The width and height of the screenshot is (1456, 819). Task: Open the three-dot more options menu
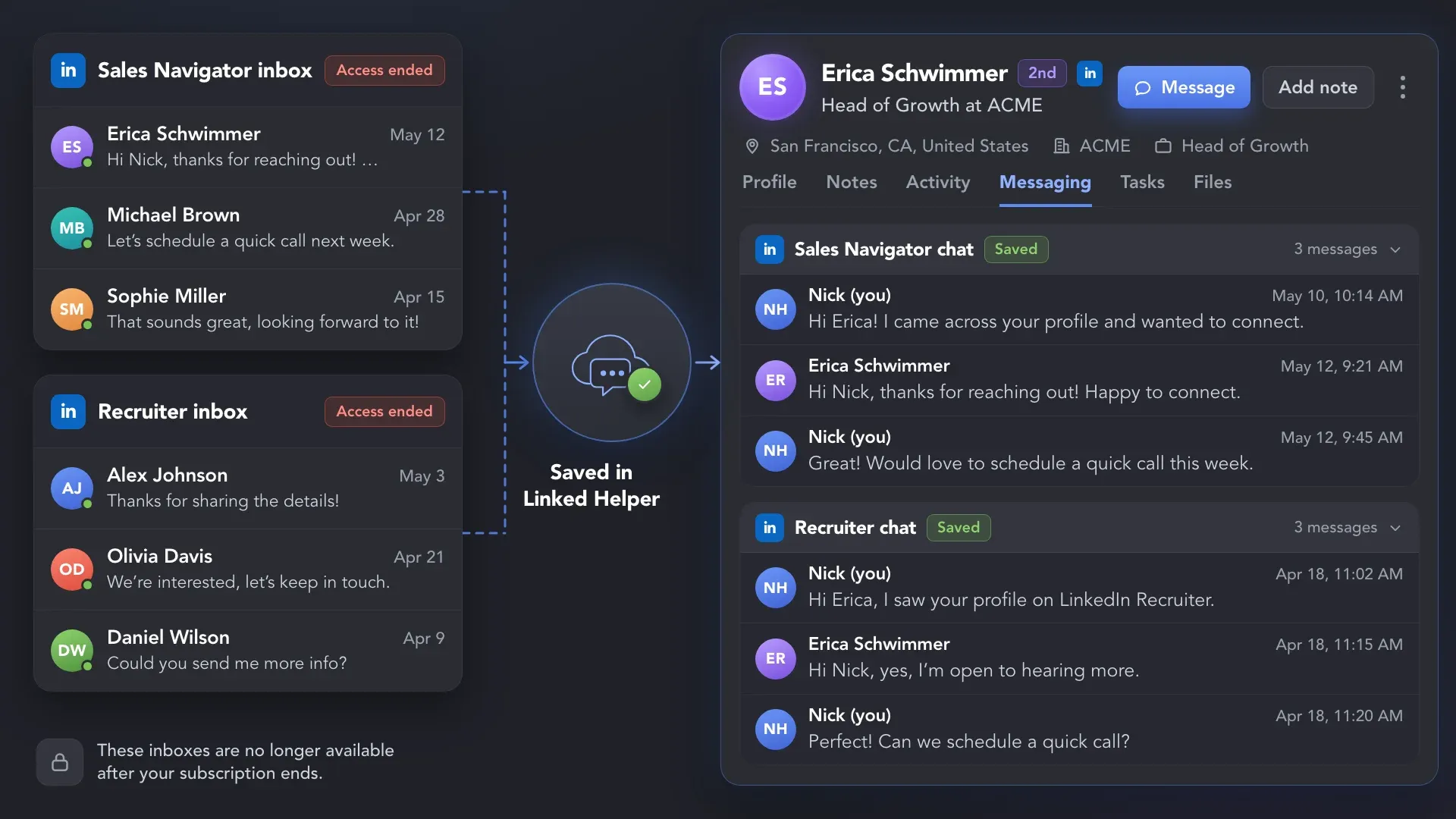[x=1403, y=87]
